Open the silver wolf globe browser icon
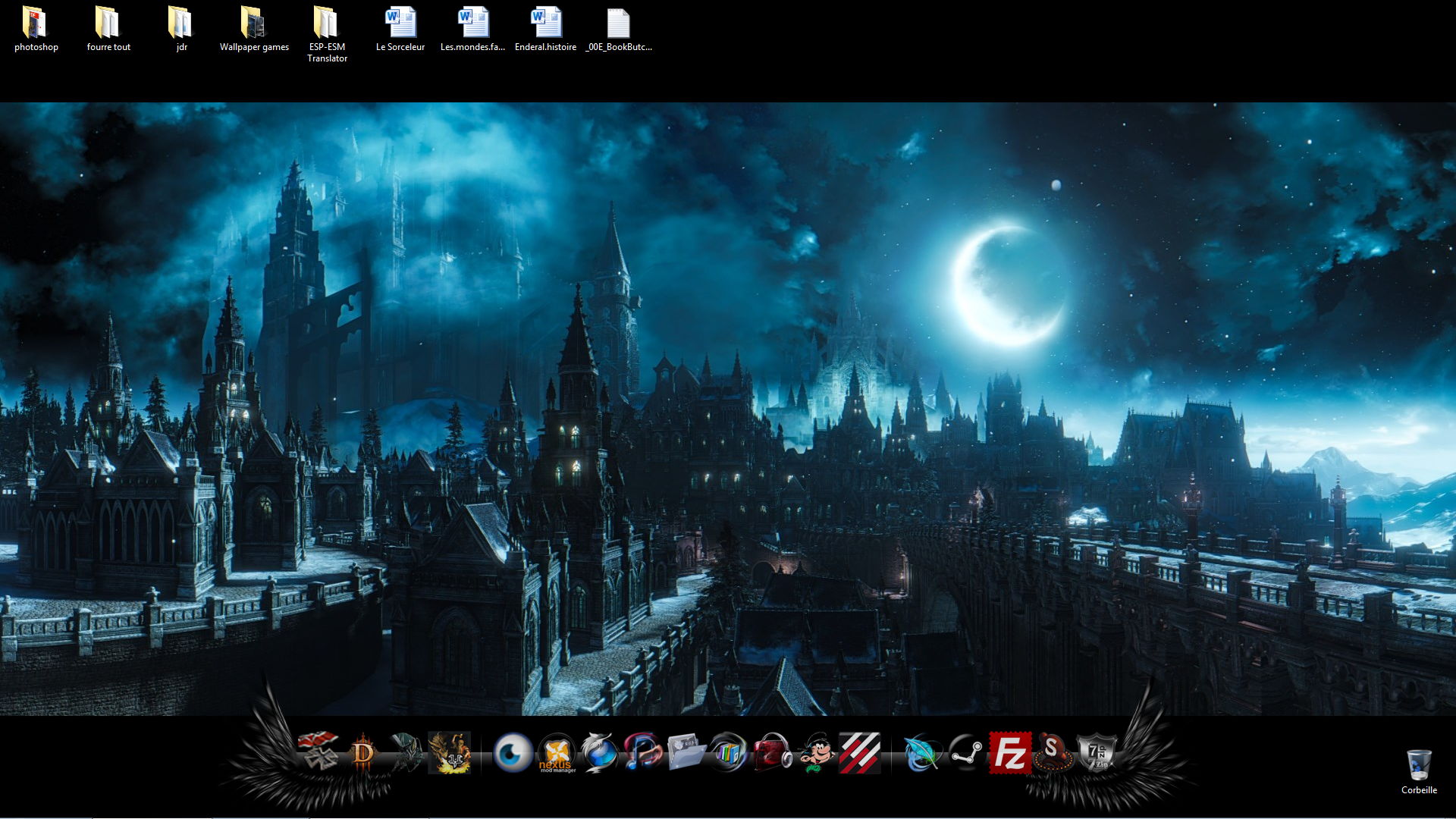 pos(600,752)
